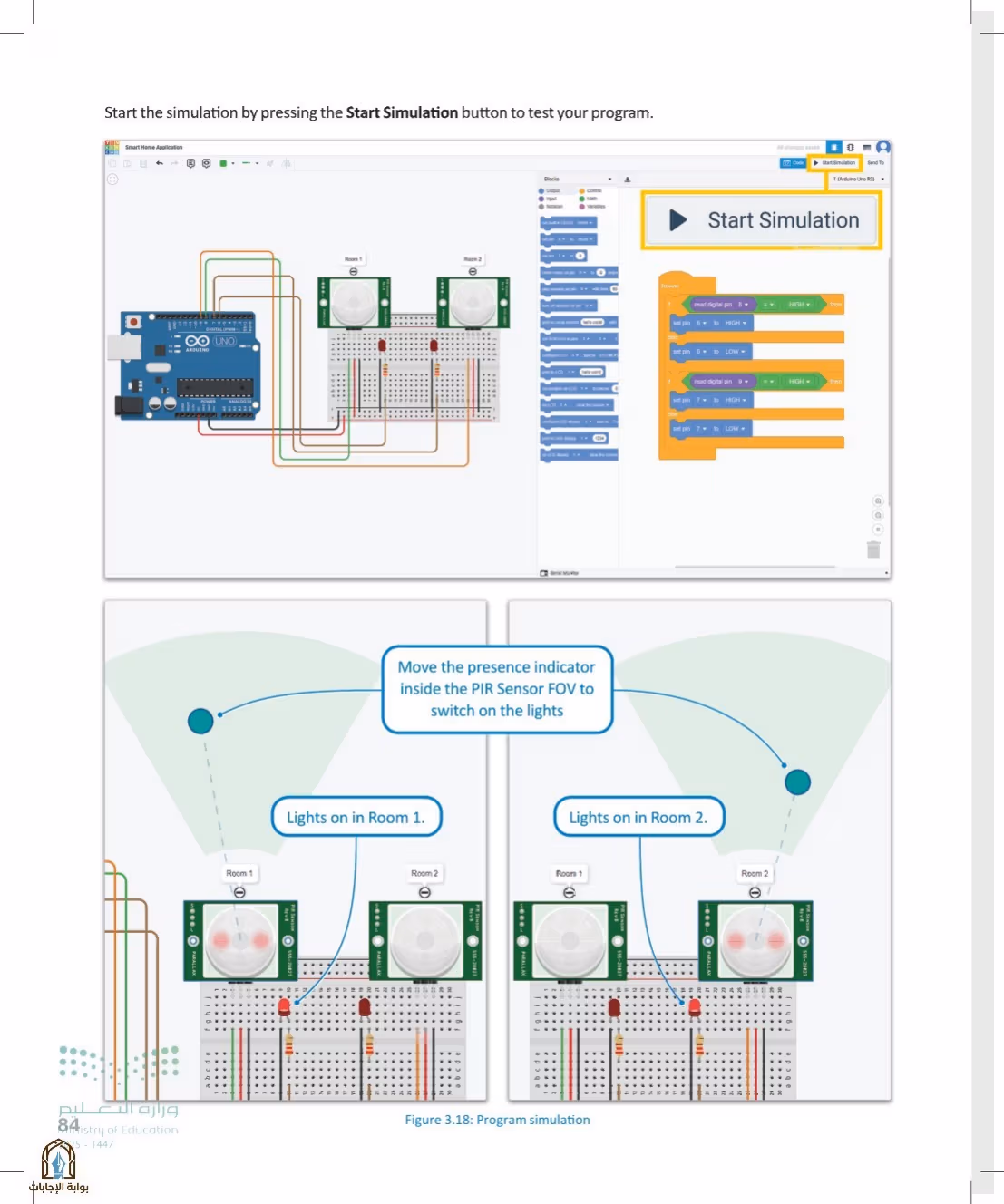Open the LOW dropdown in set pin 7 to LOW
Viewport: 1004px width, 1204px height.
click(735, 429)
